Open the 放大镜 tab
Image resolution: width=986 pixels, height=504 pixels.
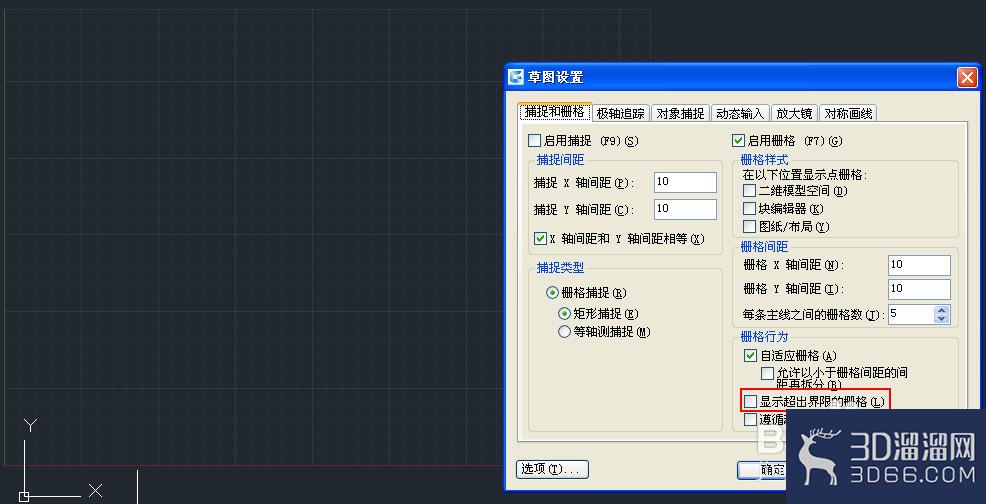click(x=794, y=114)
